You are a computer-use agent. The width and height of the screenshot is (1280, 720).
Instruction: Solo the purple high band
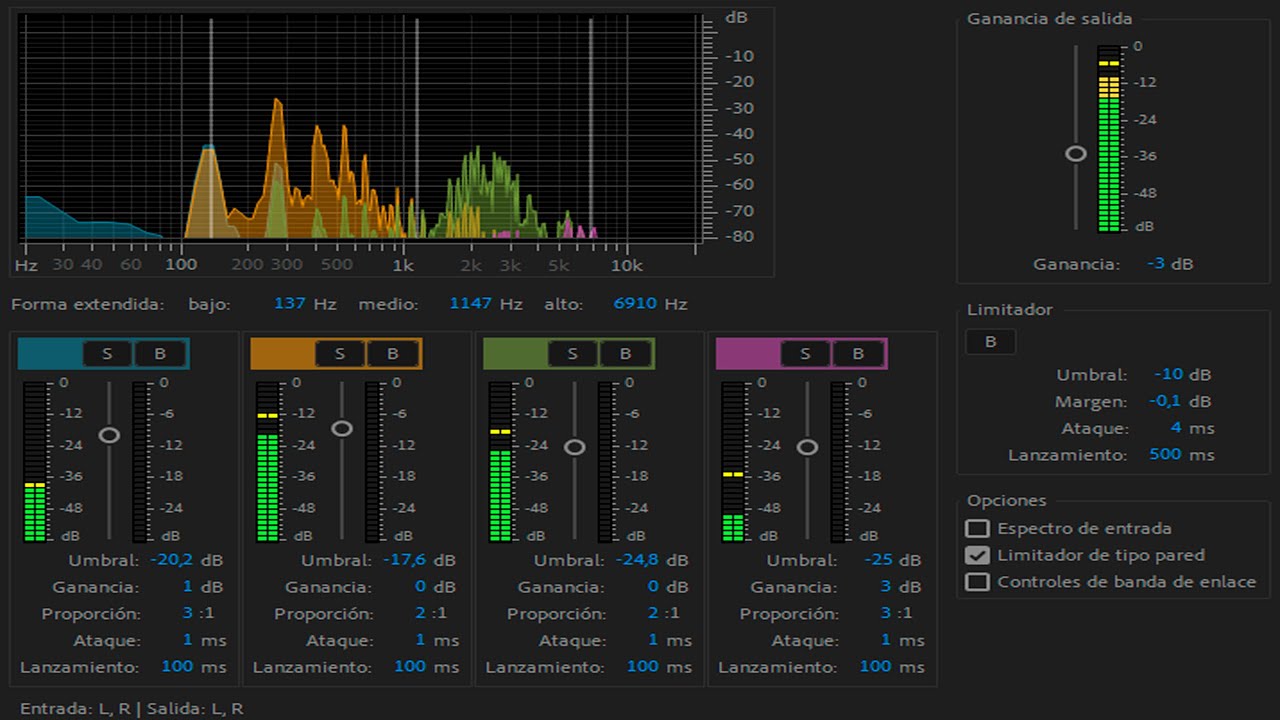(806, 353)
